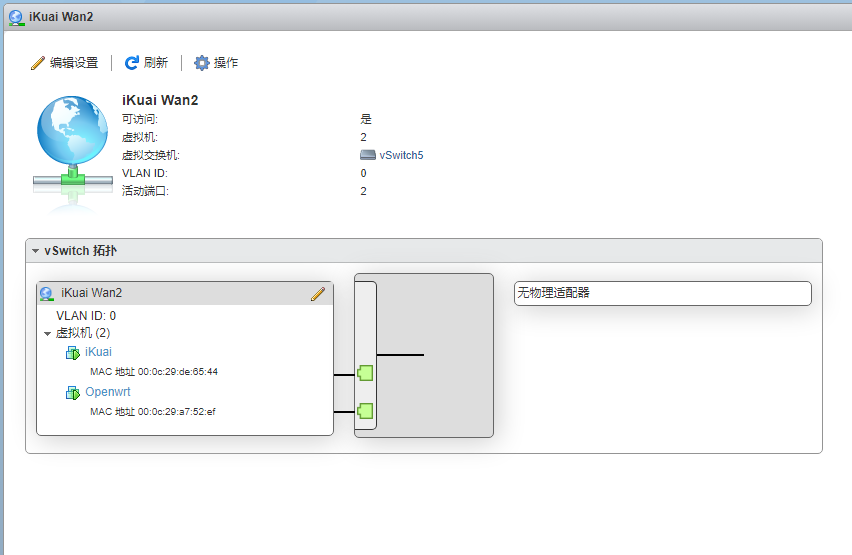
Task: Open the iKuai virtual machine link
Action: 98,352
